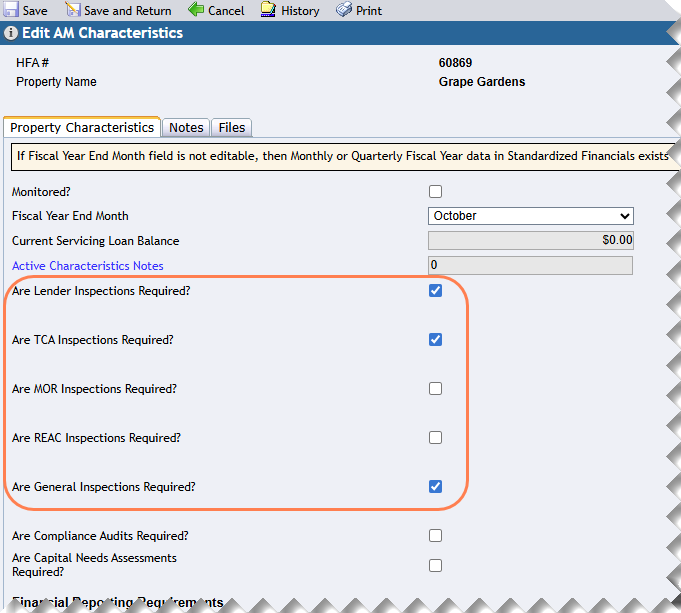Uncheck Are TCA Inspections Required
The height and width of the screenshot is (613, 681).
[x=435, y=340]
